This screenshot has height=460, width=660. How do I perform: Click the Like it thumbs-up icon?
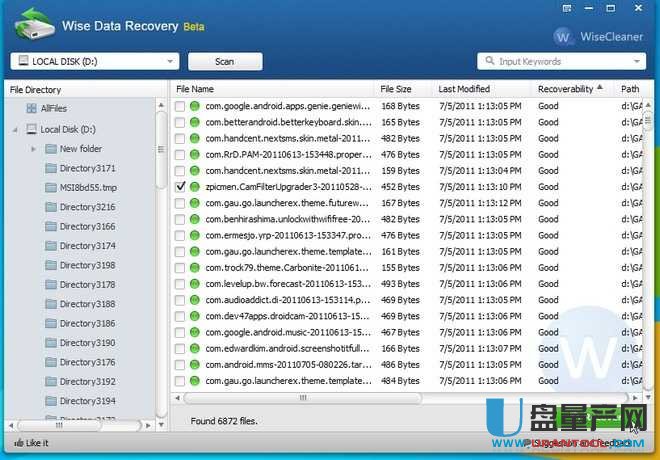point(19,442)
